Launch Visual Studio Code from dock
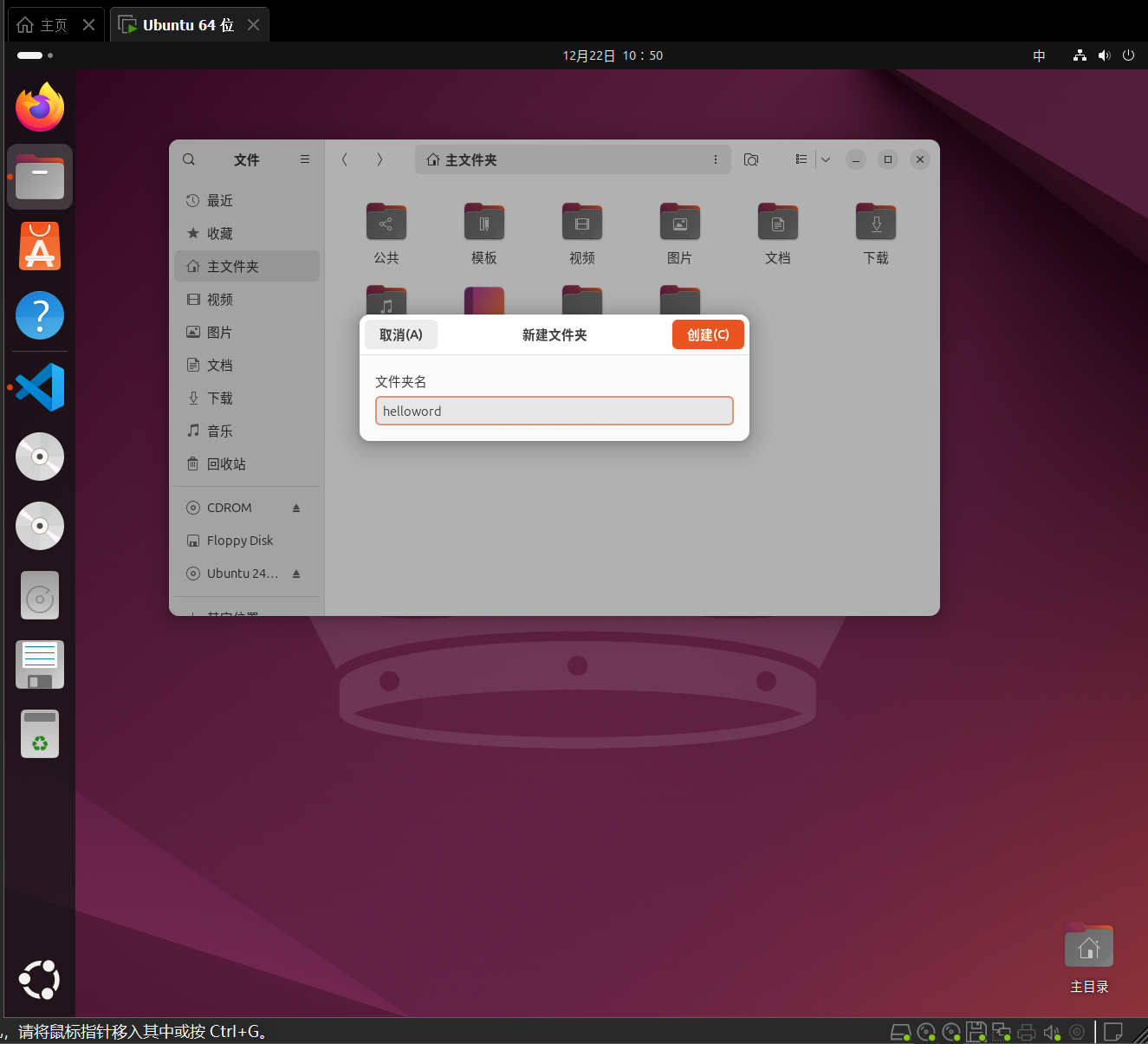Viewport: 1148px width, 1044px height. (40, 387)
